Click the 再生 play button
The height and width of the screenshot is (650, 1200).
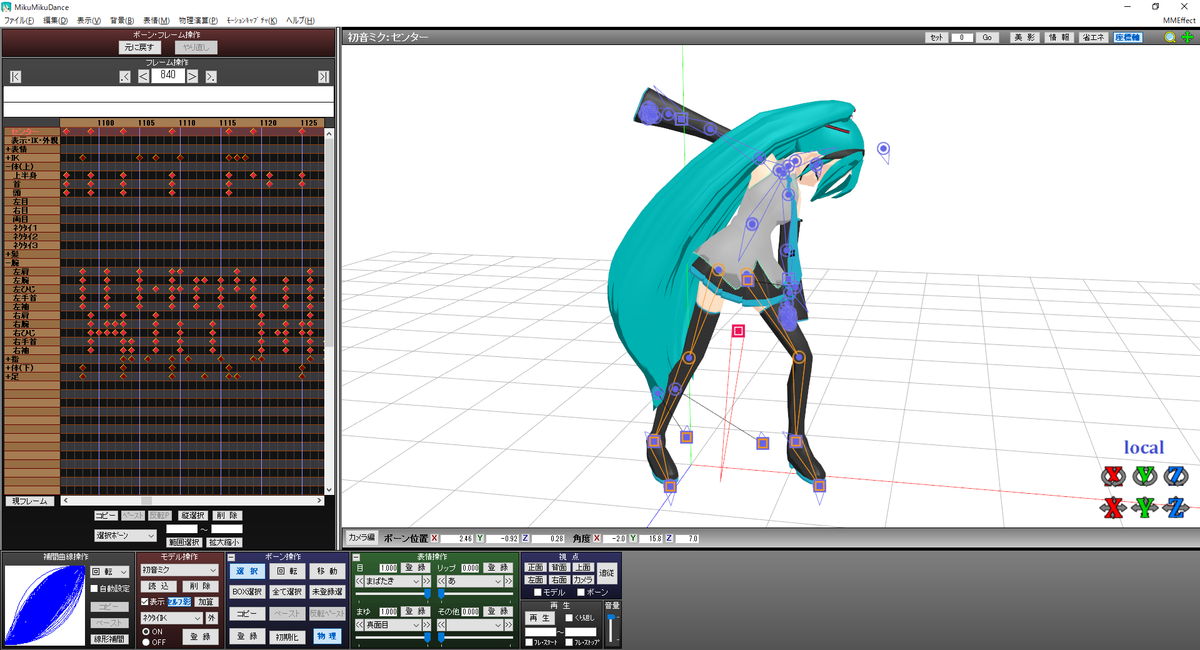pos(540,618)
